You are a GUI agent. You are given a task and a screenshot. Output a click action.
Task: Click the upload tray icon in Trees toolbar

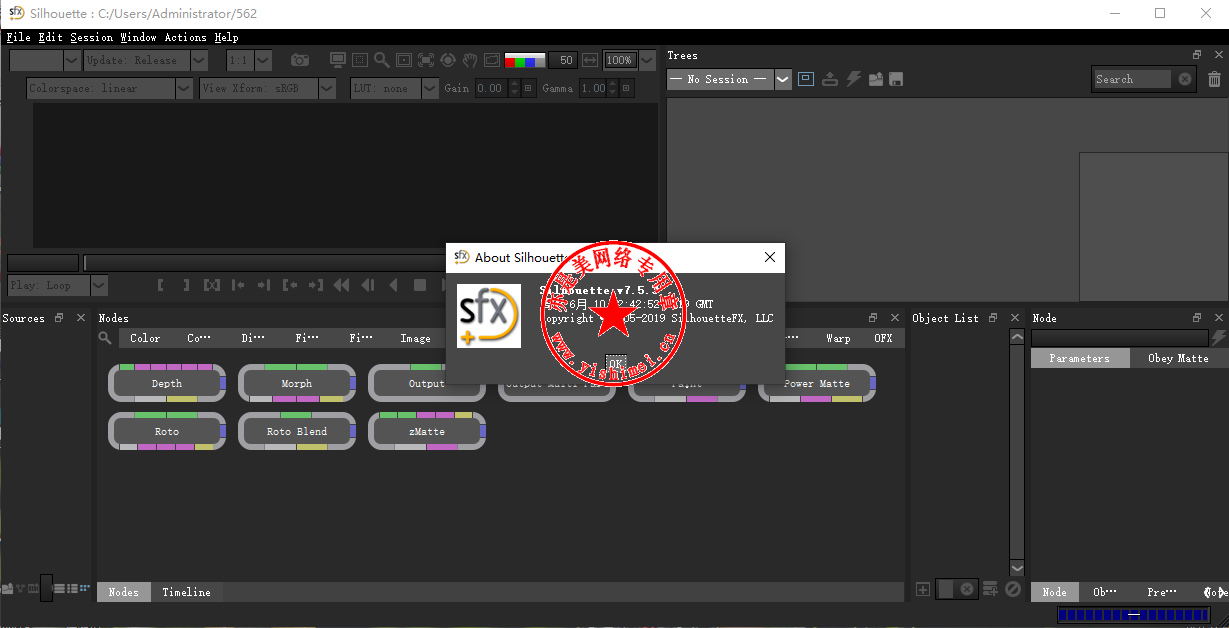(x=830, y=79)
